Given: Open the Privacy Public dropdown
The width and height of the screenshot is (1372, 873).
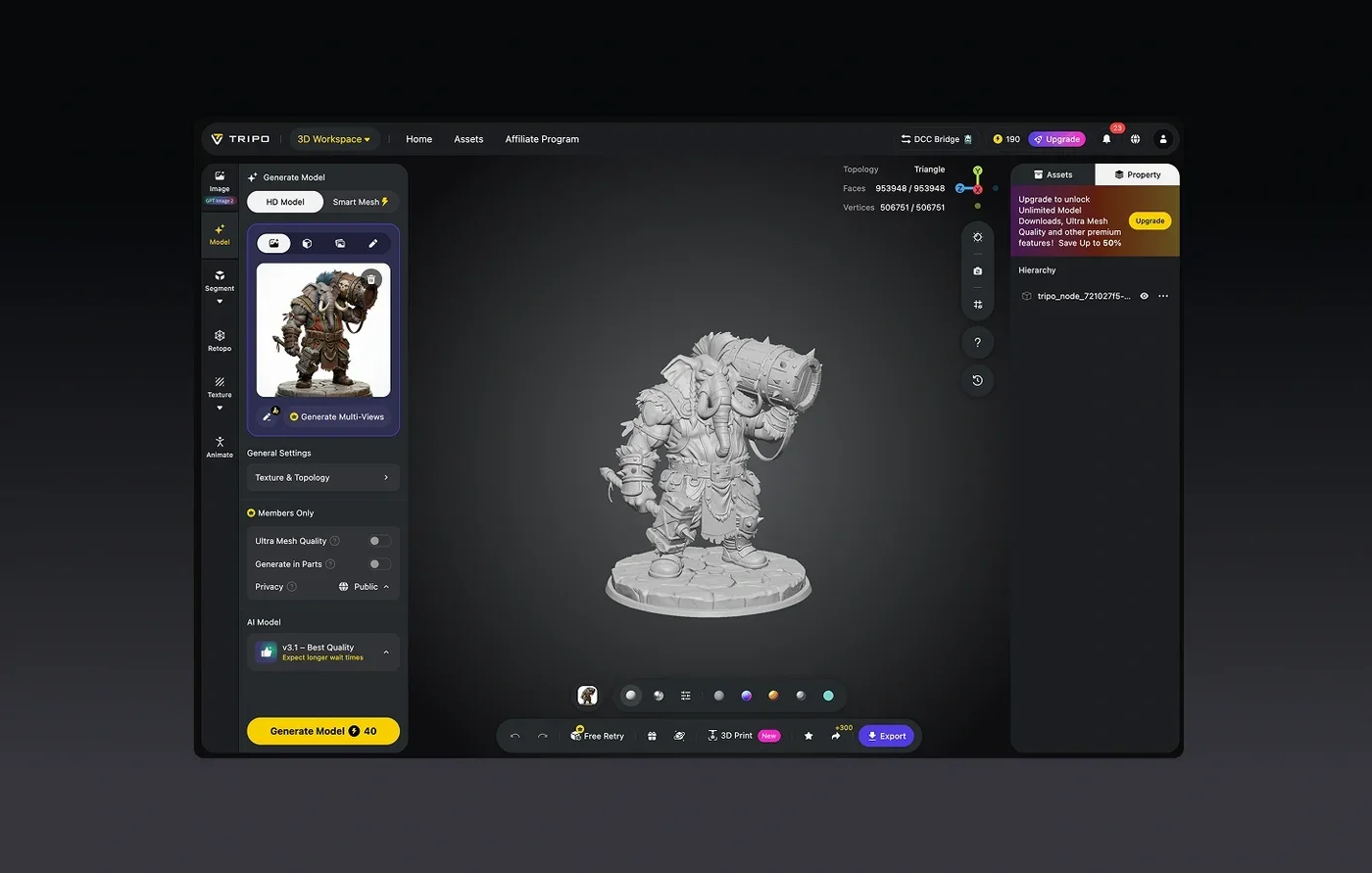Looking at the screenshot, I should [364, 587].
